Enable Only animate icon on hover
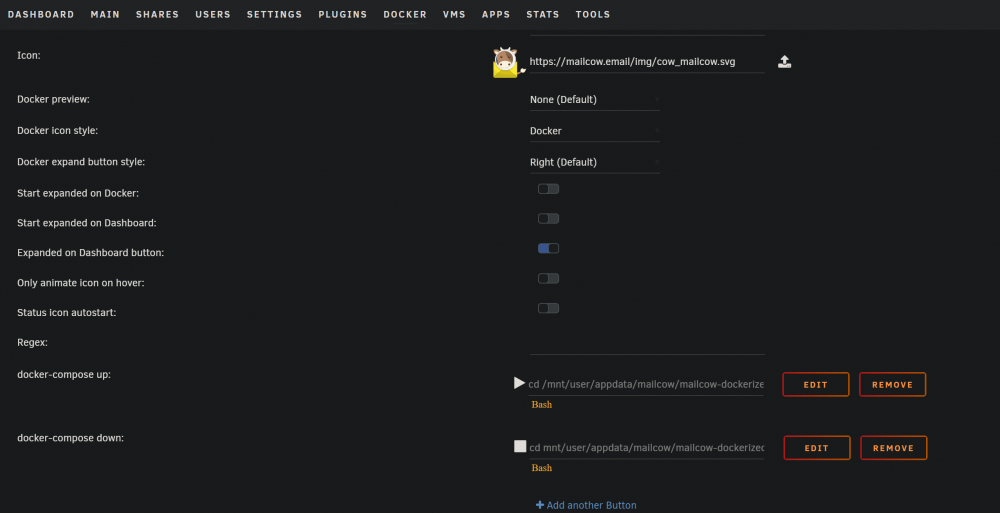This screenshot has width=1000, height=513. point(548,278)
